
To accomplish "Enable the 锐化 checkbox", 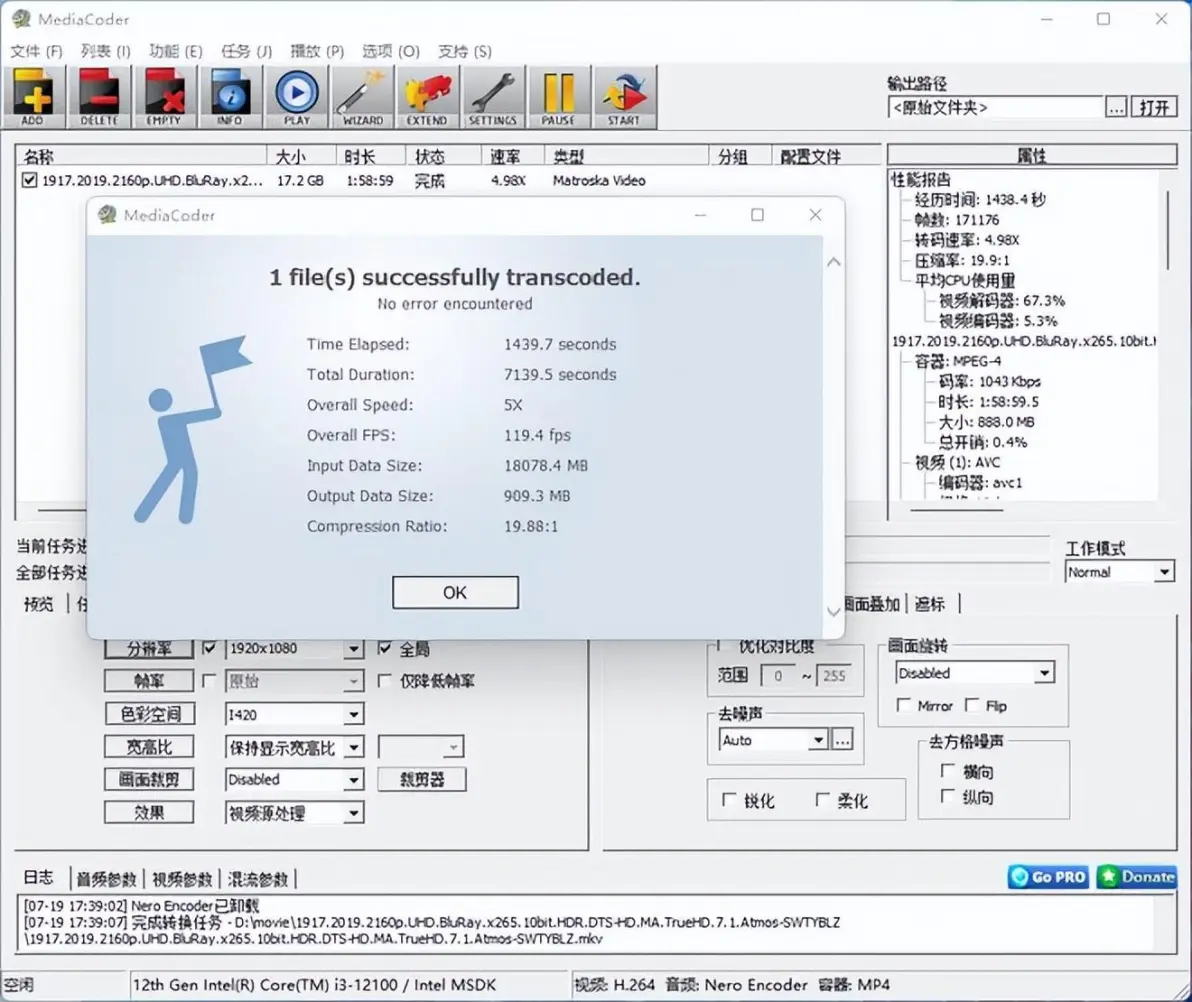I will 728,800.
